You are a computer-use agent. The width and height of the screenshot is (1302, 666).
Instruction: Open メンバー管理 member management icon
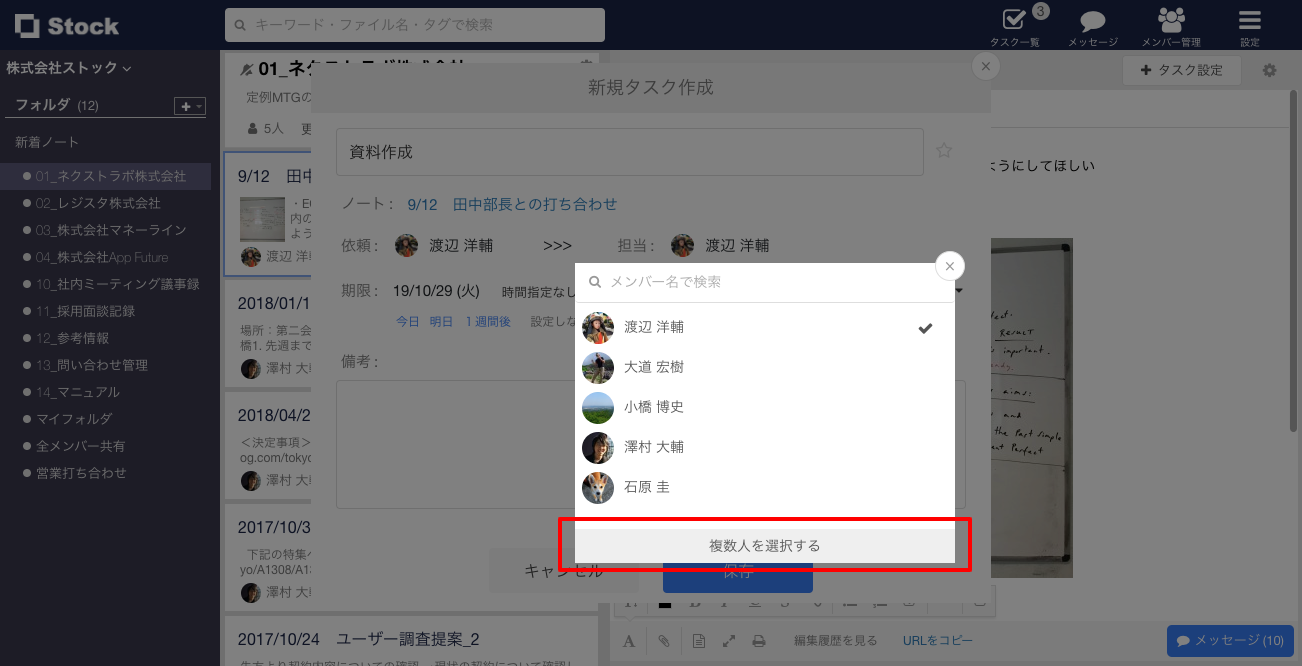(1172, 24)
